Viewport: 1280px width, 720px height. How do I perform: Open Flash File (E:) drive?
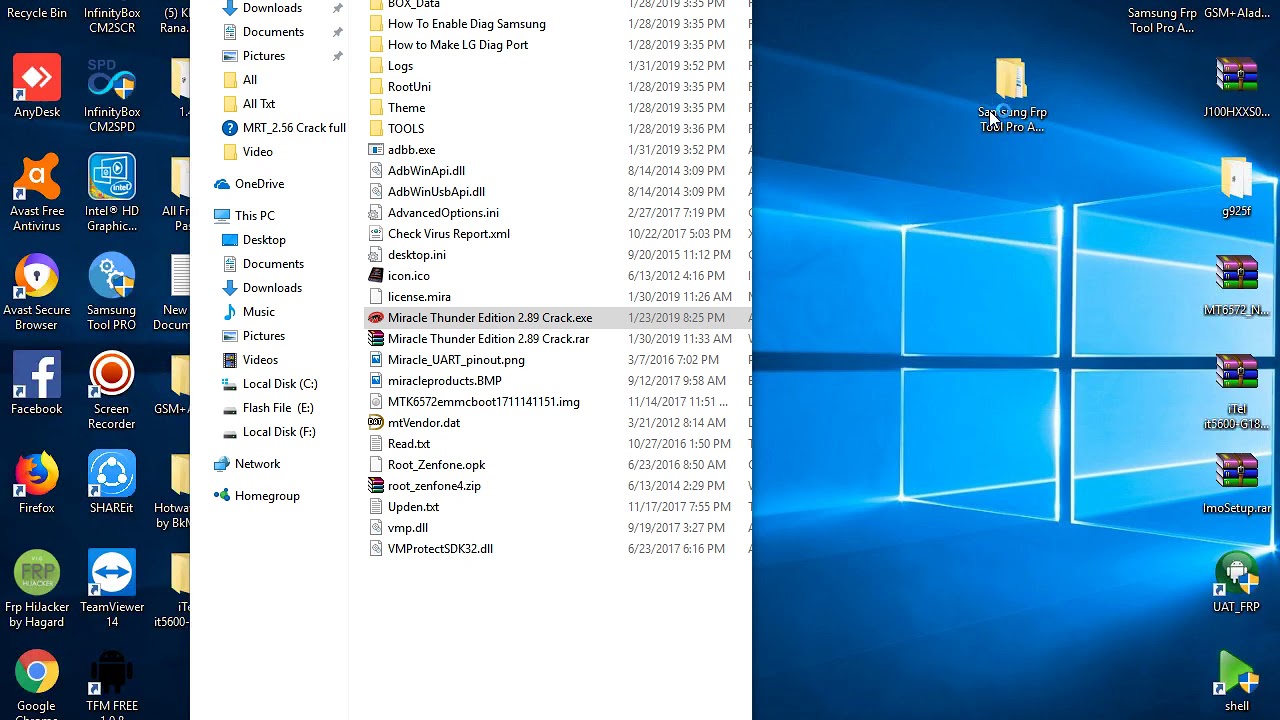tap(278, 408)
